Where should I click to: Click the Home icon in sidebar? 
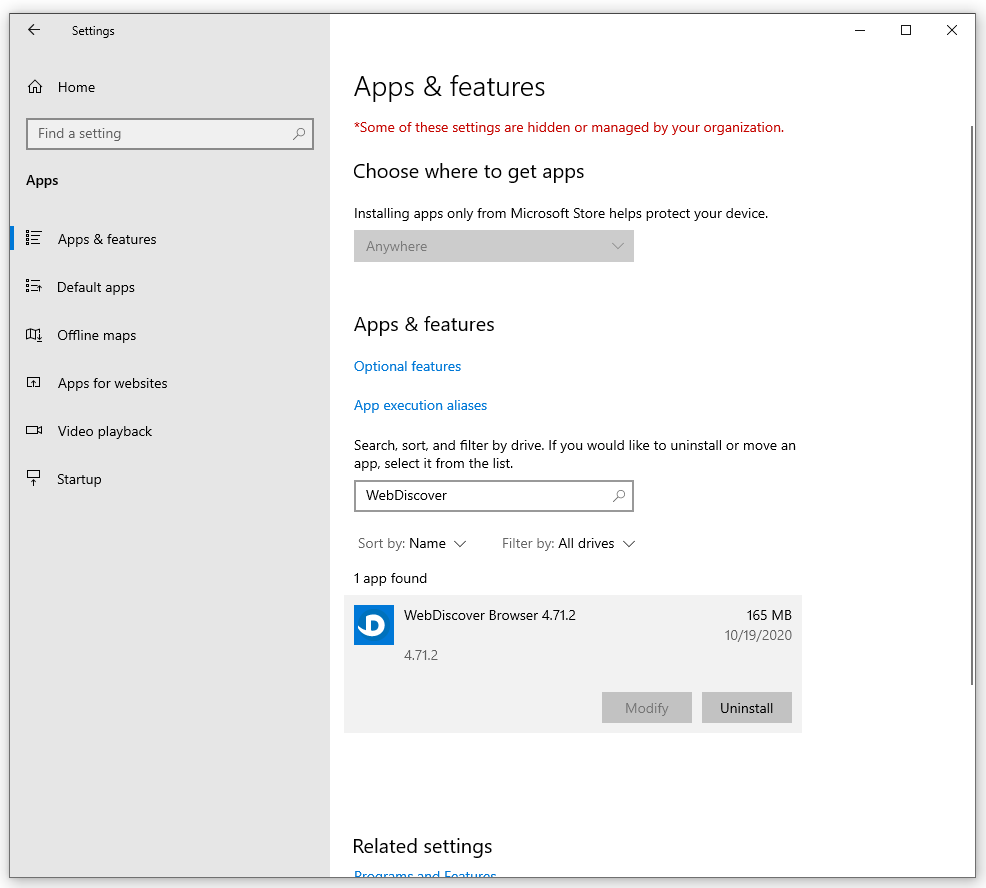point(35,87)
